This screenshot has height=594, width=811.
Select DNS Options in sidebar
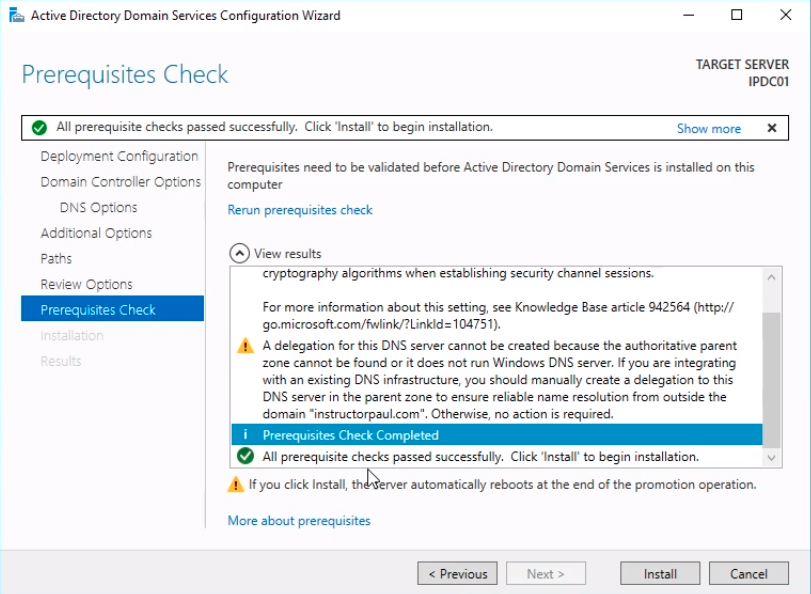[98, 207]
